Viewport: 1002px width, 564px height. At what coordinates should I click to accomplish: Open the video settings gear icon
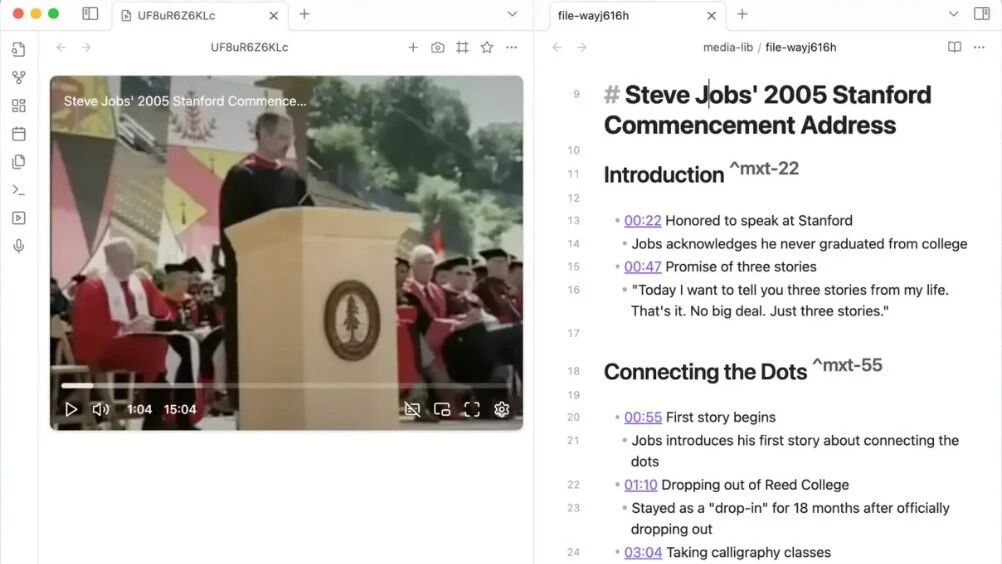coord(502,409)
